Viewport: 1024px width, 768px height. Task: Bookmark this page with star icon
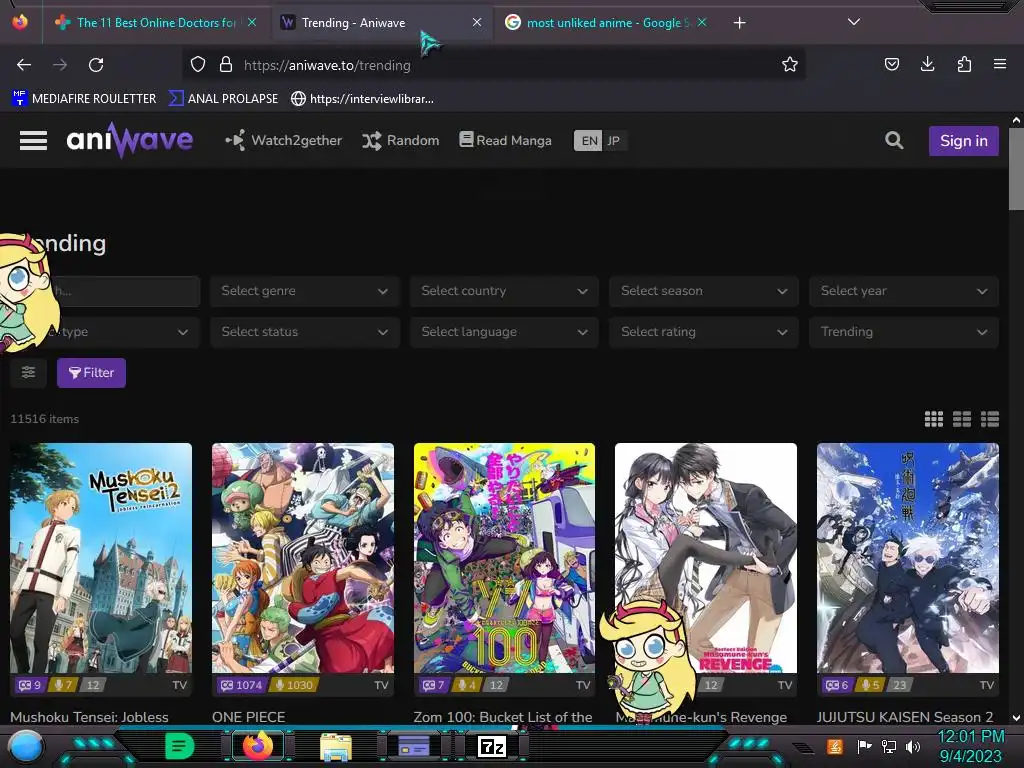pos(790,64)
